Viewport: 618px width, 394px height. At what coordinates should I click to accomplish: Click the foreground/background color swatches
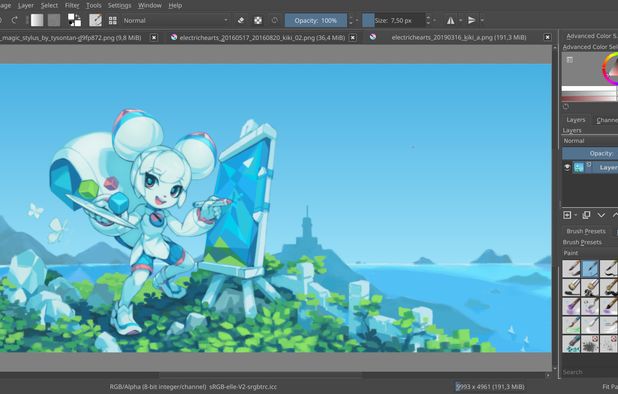(74, 20)
